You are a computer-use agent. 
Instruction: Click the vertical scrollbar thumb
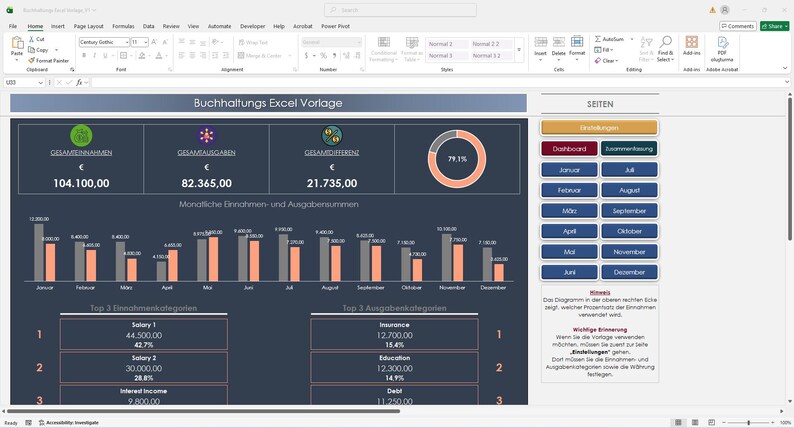[790, 167]
